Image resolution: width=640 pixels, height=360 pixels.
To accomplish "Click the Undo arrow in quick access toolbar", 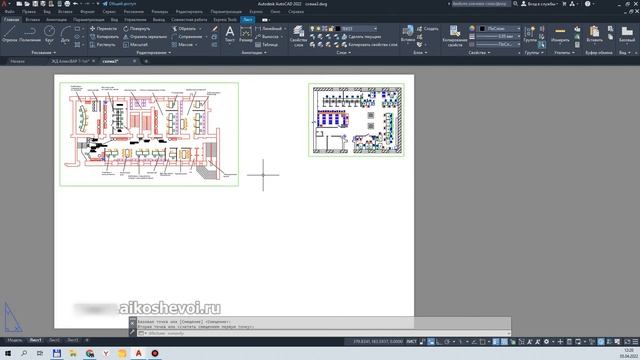I will 76,4.
